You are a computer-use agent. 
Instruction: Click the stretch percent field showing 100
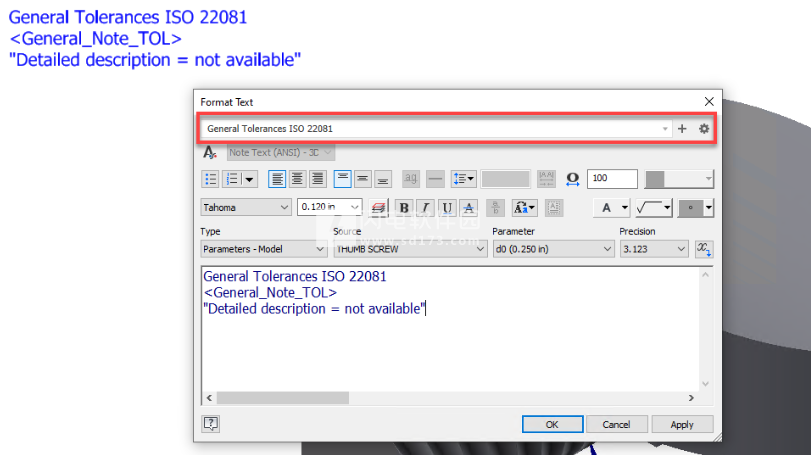pos(612,179)
